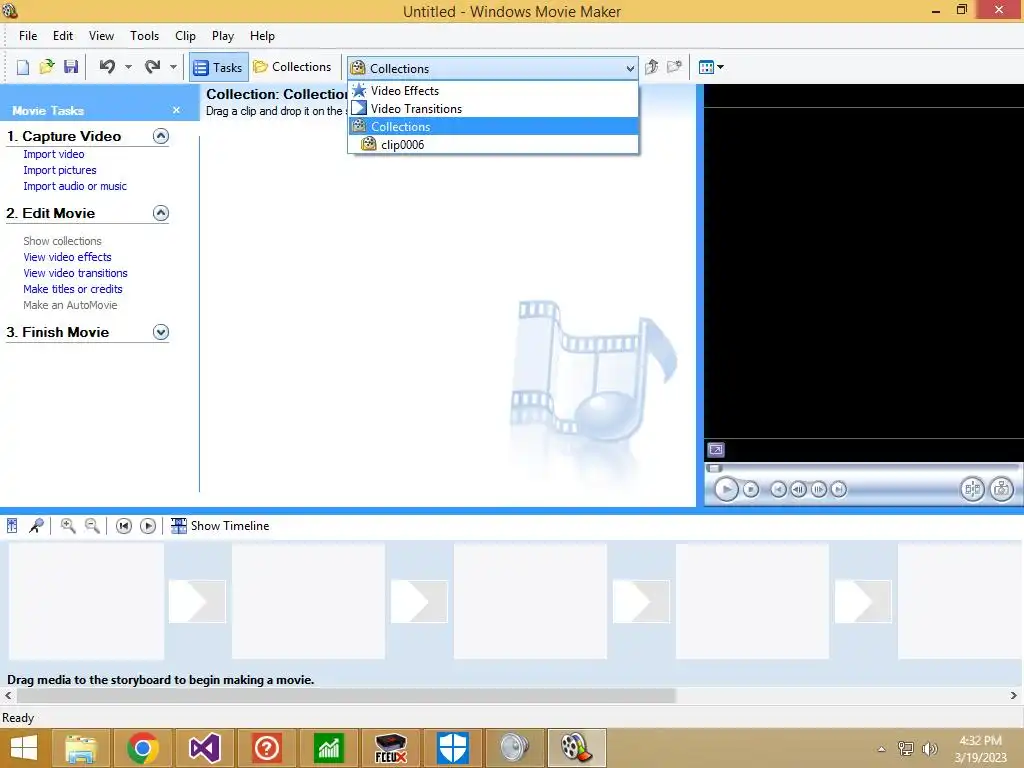Click the Import pictures link
This screenshot has height=768, width=1024.
(x=59, y=170)
